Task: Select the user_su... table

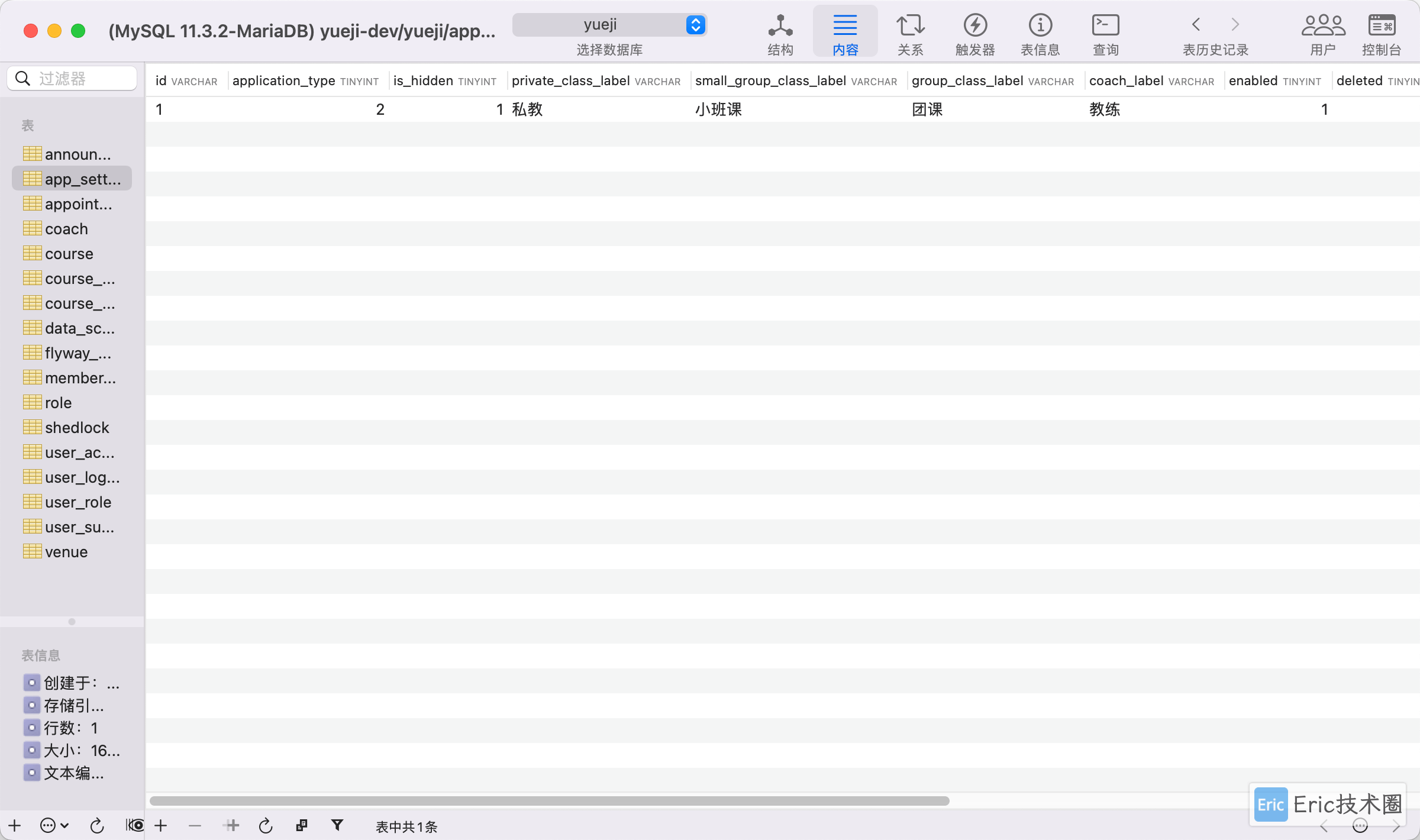Action: coord(72,526)
